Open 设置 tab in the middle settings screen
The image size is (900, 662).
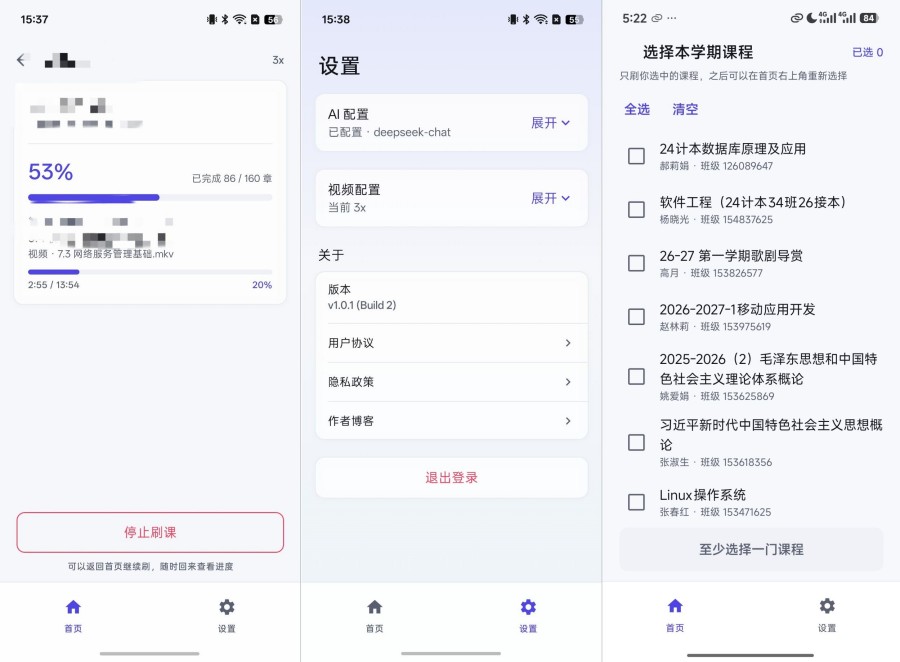pos(528,615)
